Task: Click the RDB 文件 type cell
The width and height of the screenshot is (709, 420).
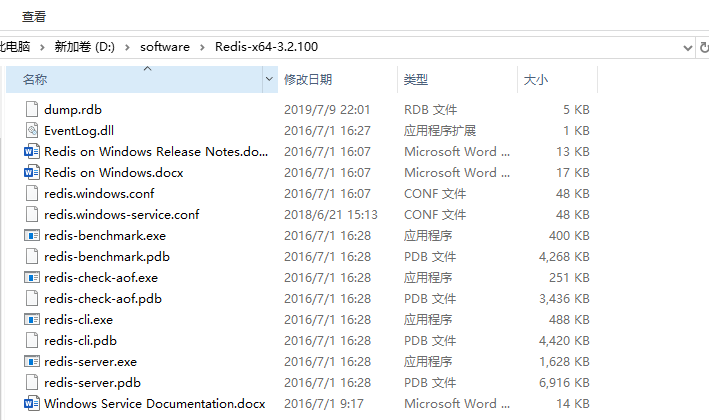Action: [430, 110]
